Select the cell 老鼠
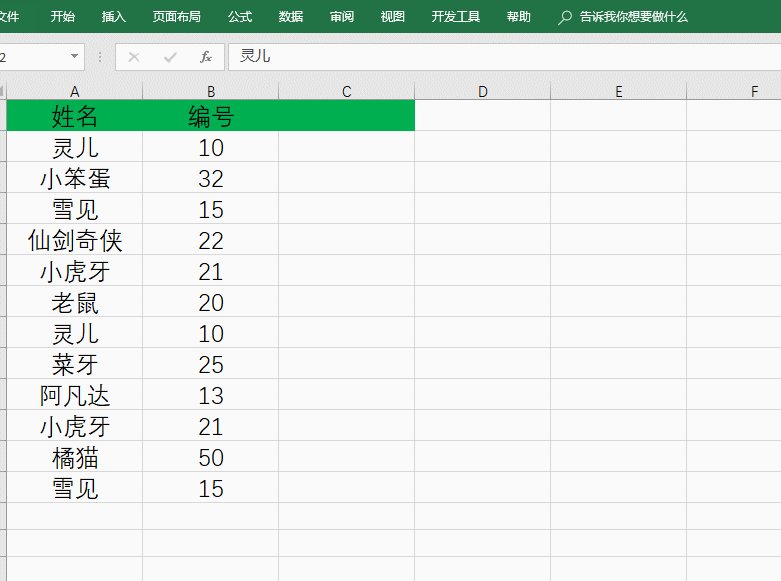This screenshot has height=581, width=781. click(74, 301)
